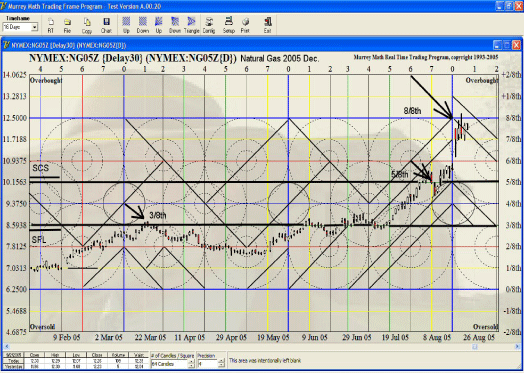Expand the Timeframe dropdown arrow
This screenshot has height=373, width=524.
(x=34, y=27)
